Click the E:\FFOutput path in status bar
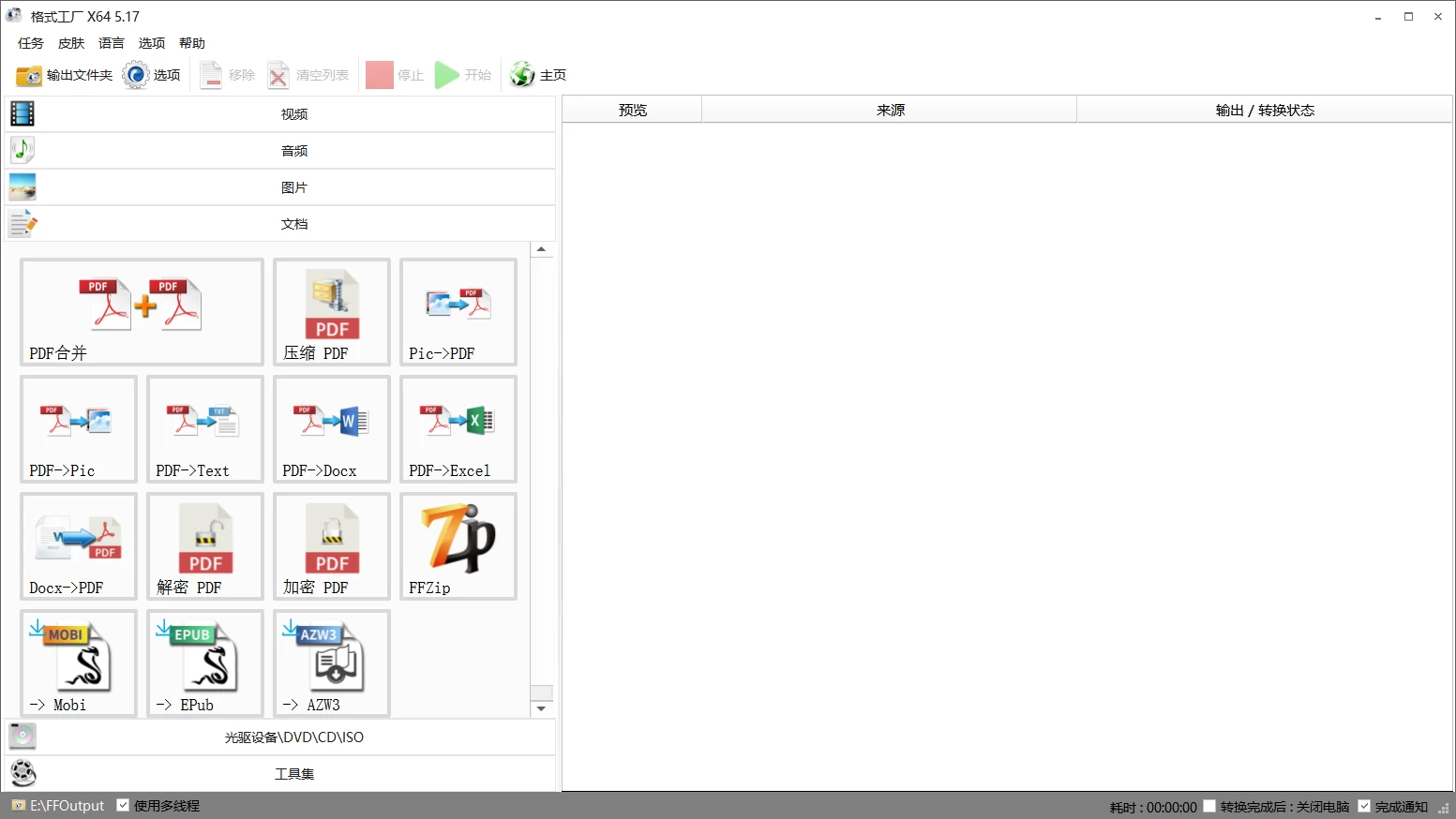 [x=68, y=806]
